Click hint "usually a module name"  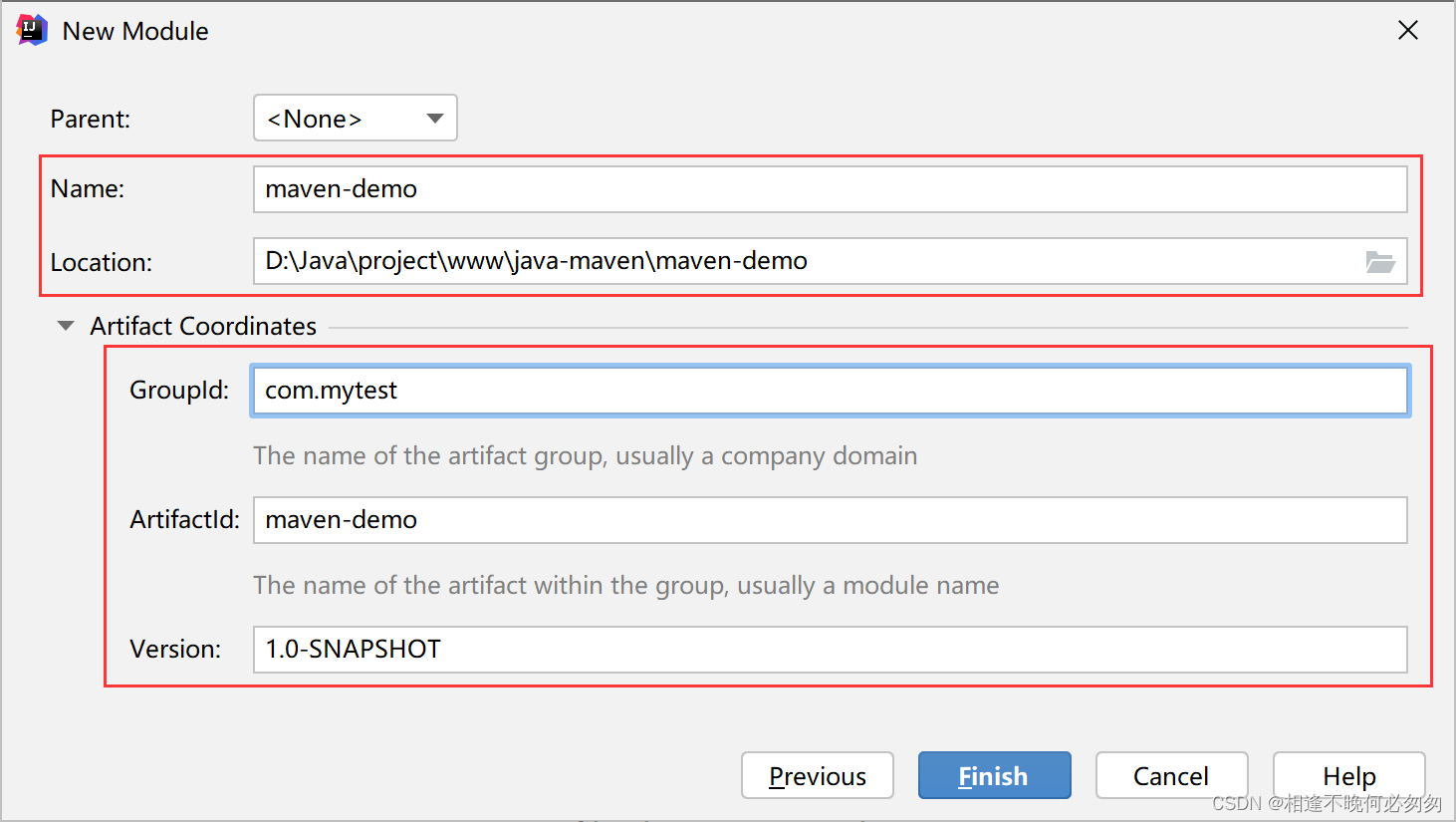pos(867,586)
